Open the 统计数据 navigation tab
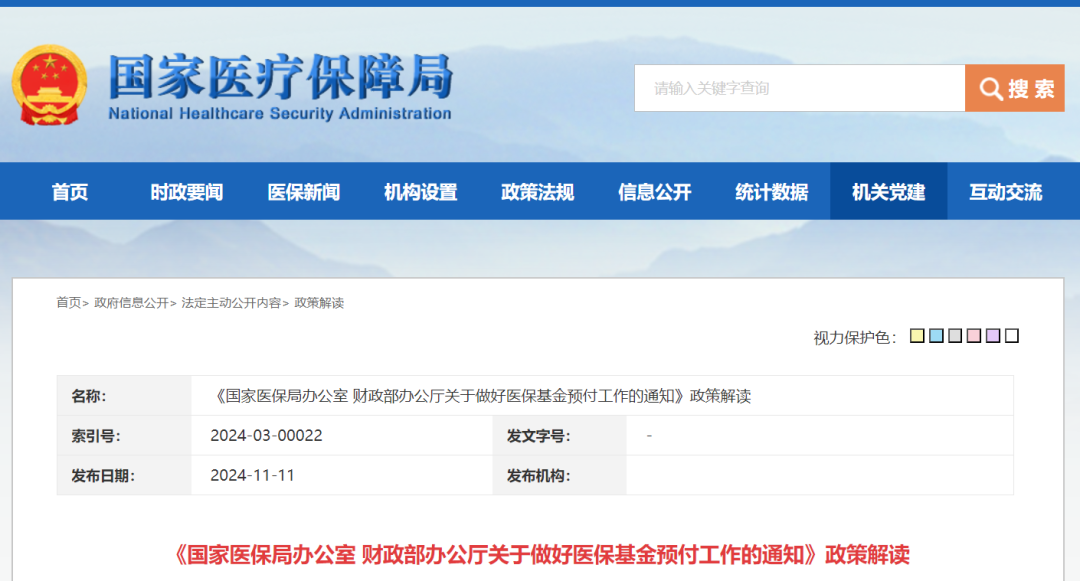The width and height of the screenshot is (1080, 581). [x=772, y=192]
